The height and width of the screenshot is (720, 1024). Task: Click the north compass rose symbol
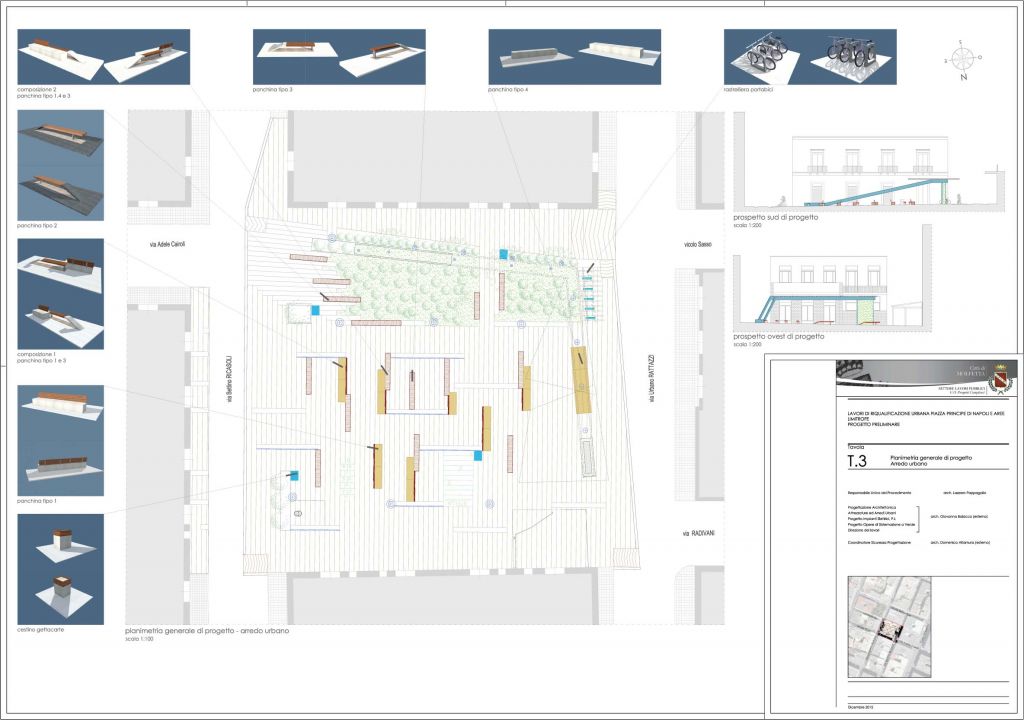[961, 59]
